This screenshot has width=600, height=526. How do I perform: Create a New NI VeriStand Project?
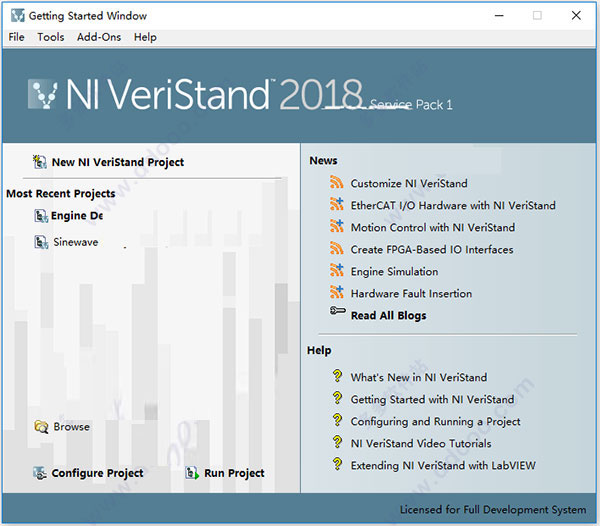[x=118, y=162]
